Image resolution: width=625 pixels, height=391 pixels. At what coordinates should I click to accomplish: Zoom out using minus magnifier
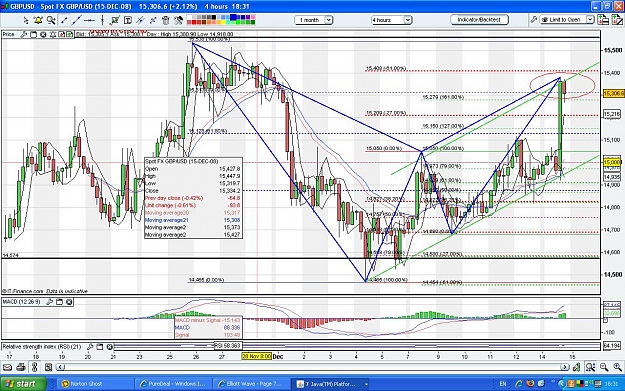[604, 367]
